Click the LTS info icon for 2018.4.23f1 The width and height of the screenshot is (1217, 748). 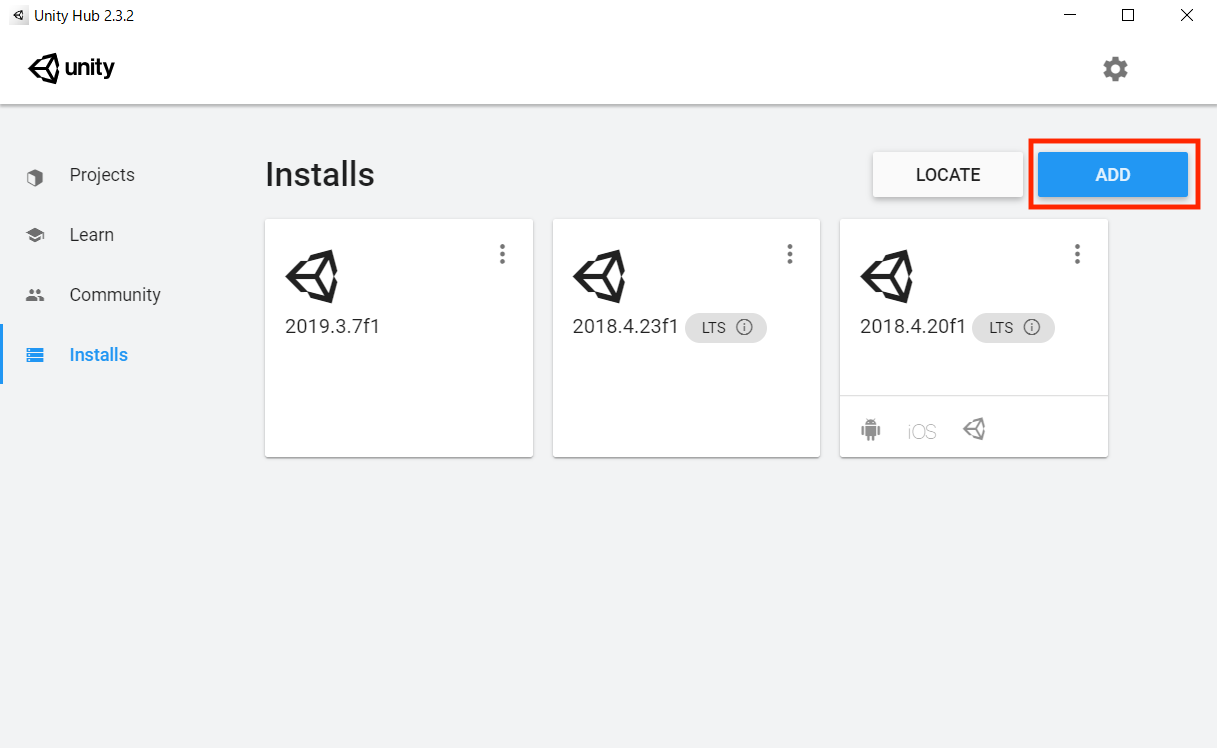pos(744,328)
